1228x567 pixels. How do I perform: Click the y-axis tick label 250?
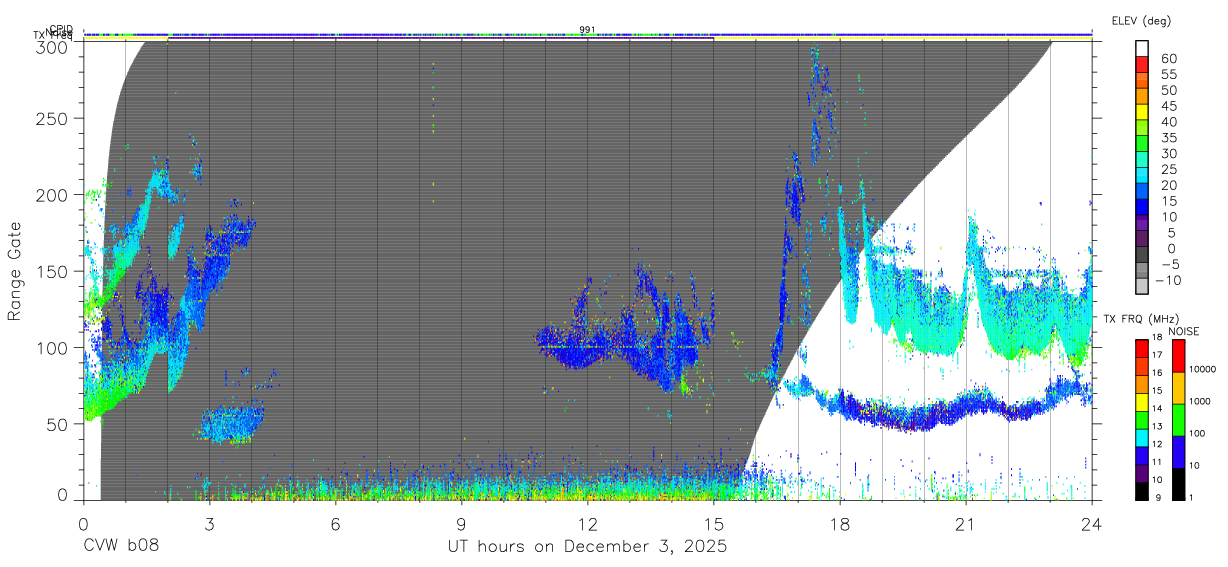[x=52, y=118]
